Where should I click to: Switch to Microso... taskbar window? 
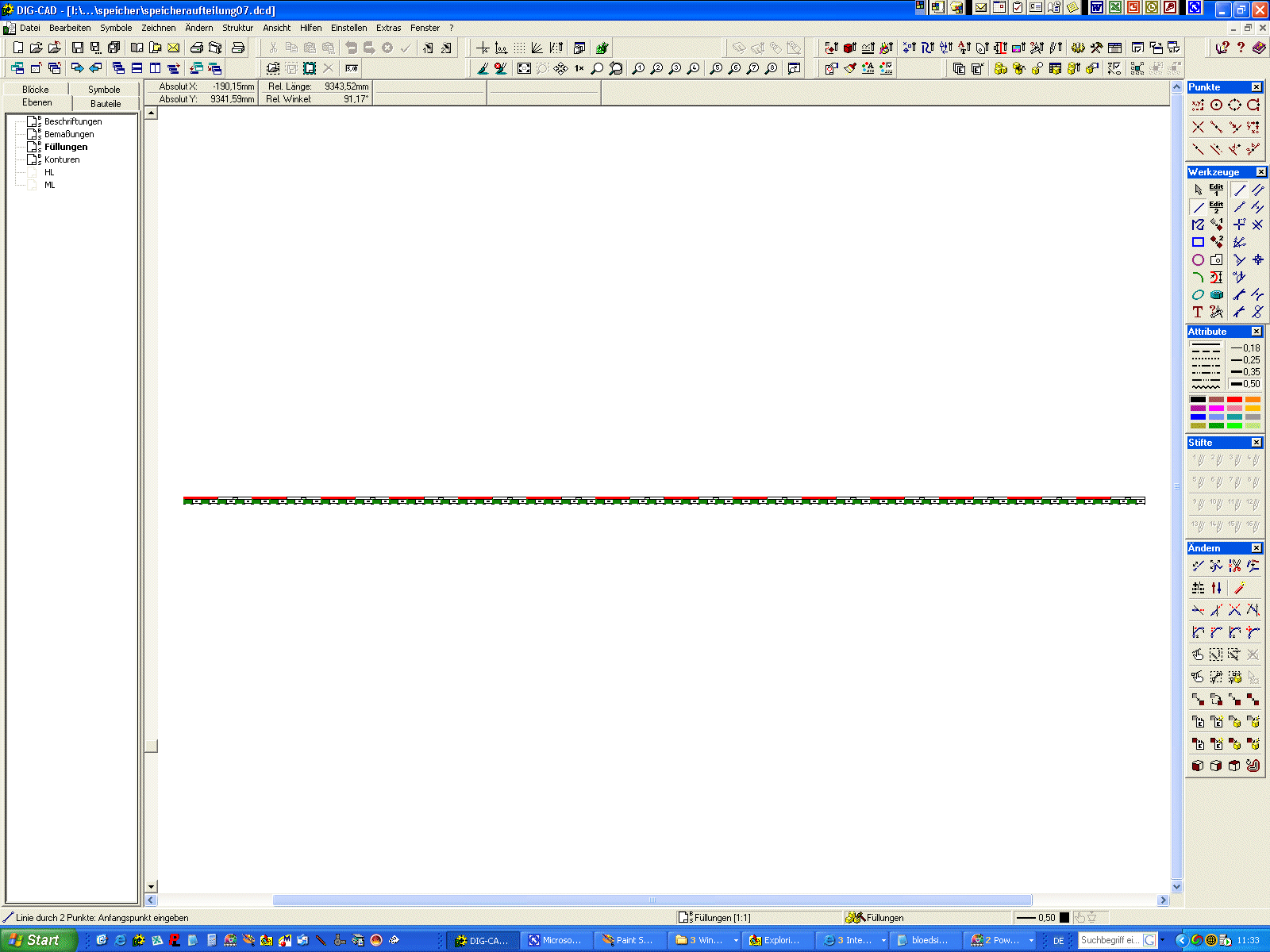556,940
